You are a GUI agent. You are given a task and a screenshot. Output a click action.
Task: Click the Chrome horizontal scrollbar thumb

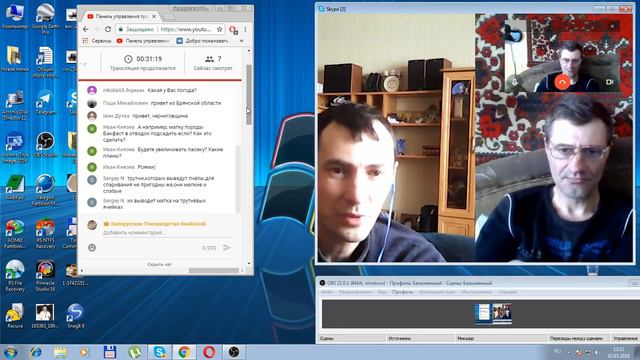[213, 270]
